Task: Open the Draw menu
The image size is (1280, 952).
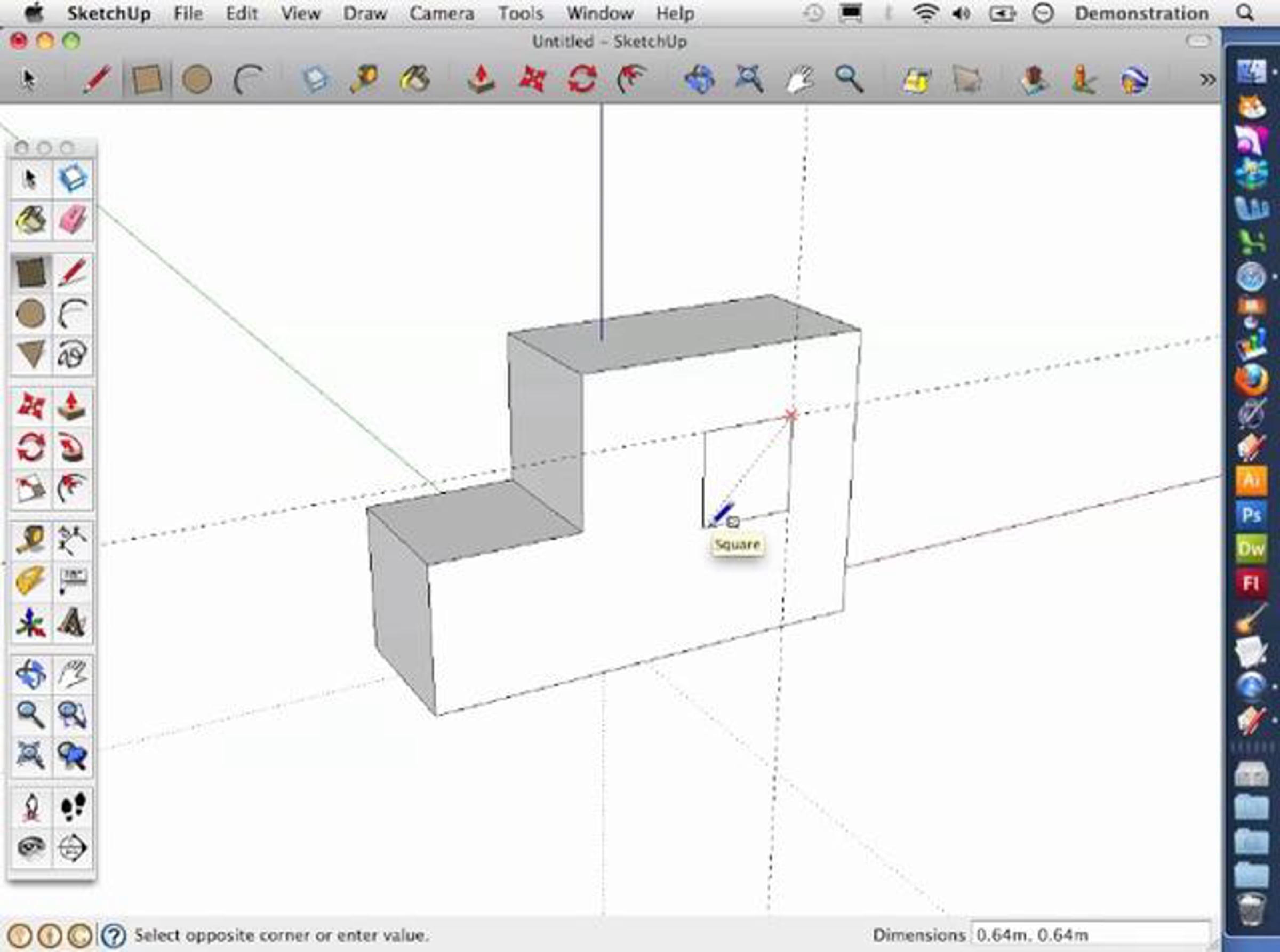Action: coord(365,13)
